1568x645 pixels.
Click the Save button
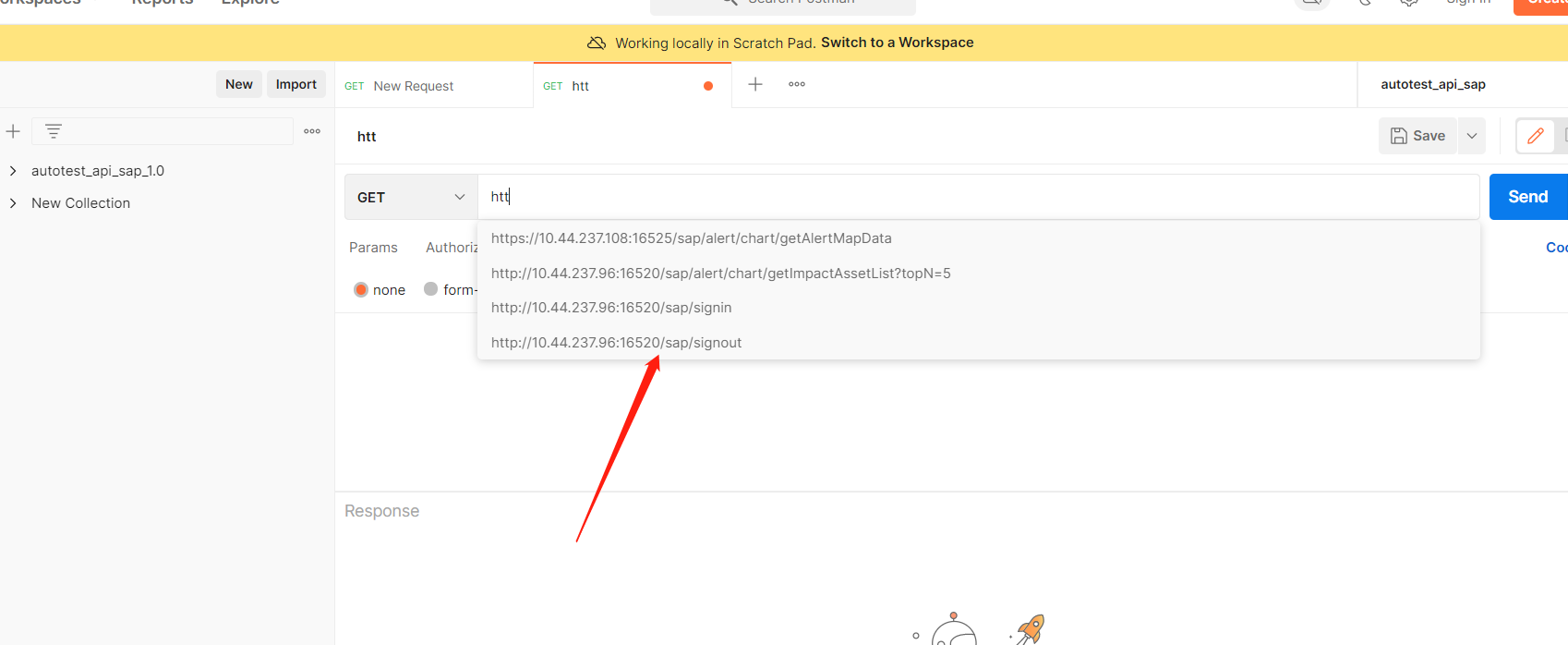(x=1418, y=136)
